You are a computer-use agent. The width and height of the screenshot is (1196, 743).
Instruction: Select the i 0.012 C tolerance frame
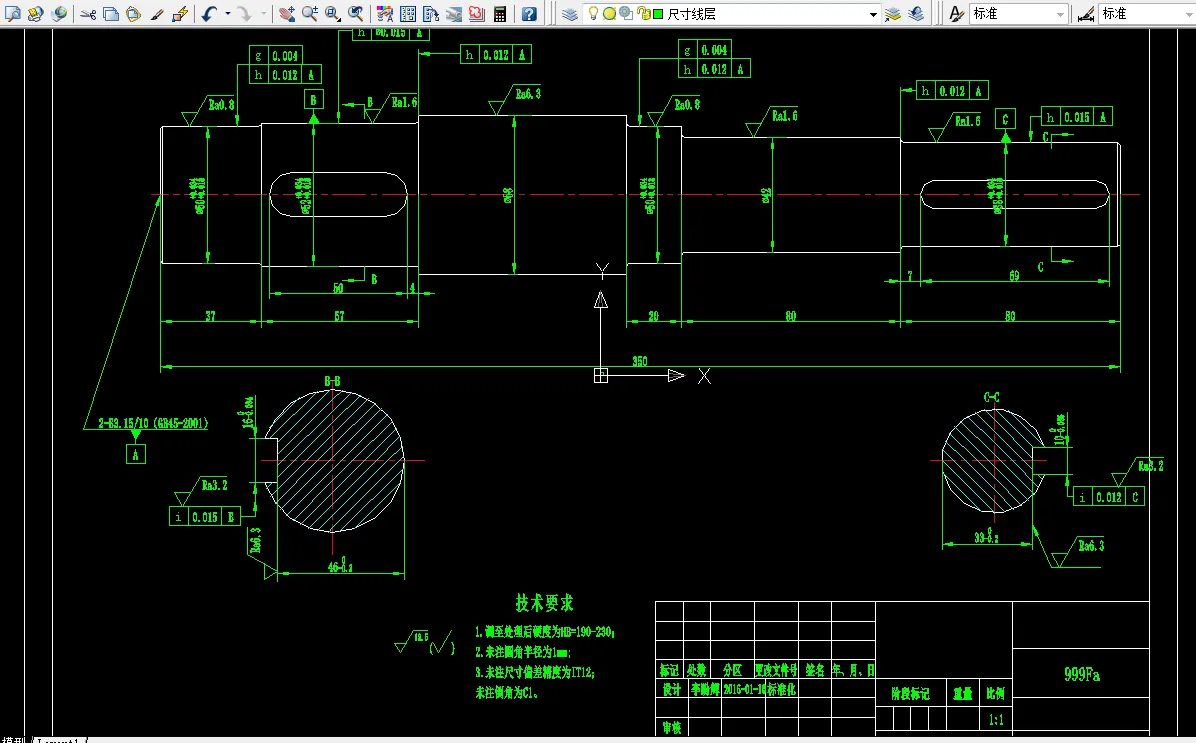click(x=1108, y=497)
